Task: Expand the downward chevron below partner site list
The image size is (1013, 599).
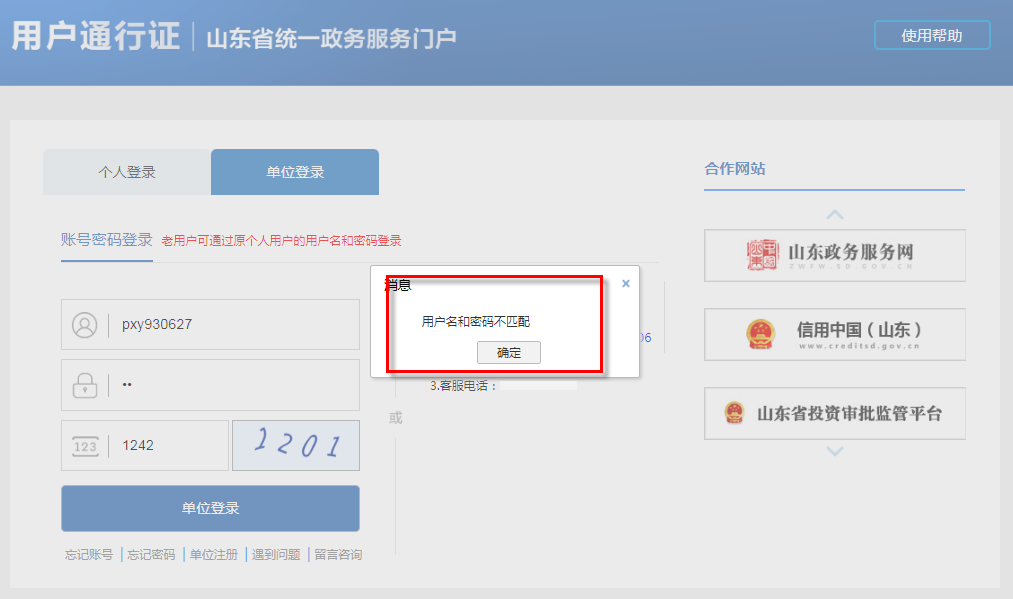Action: click(834, 451)
